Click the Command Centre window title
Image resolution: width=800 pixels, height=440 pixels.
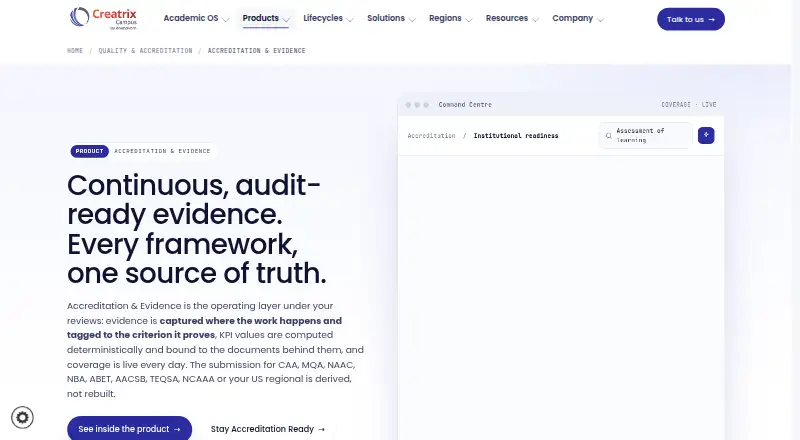click(x=465, y=105)
